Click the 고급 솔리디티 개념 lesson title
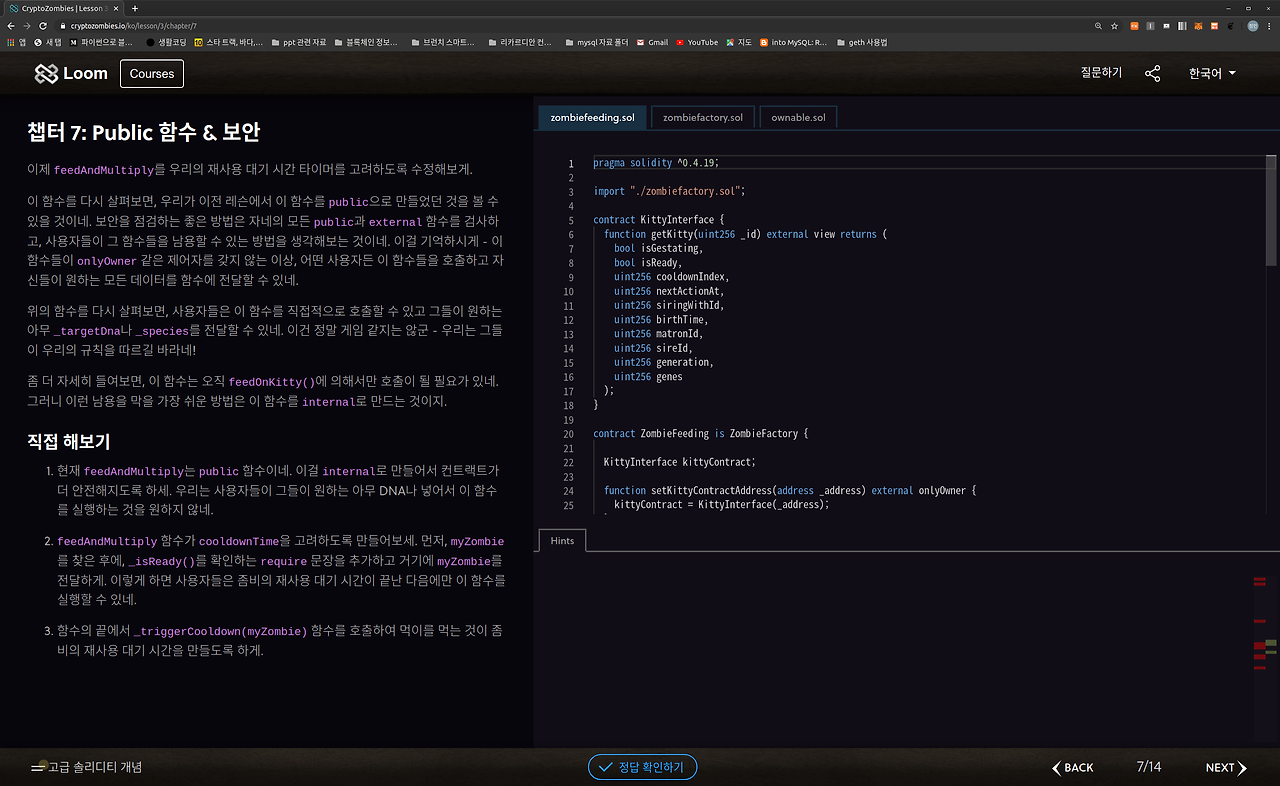The image size is (1280, 786). pyautogui.click(x=95, y=767)
